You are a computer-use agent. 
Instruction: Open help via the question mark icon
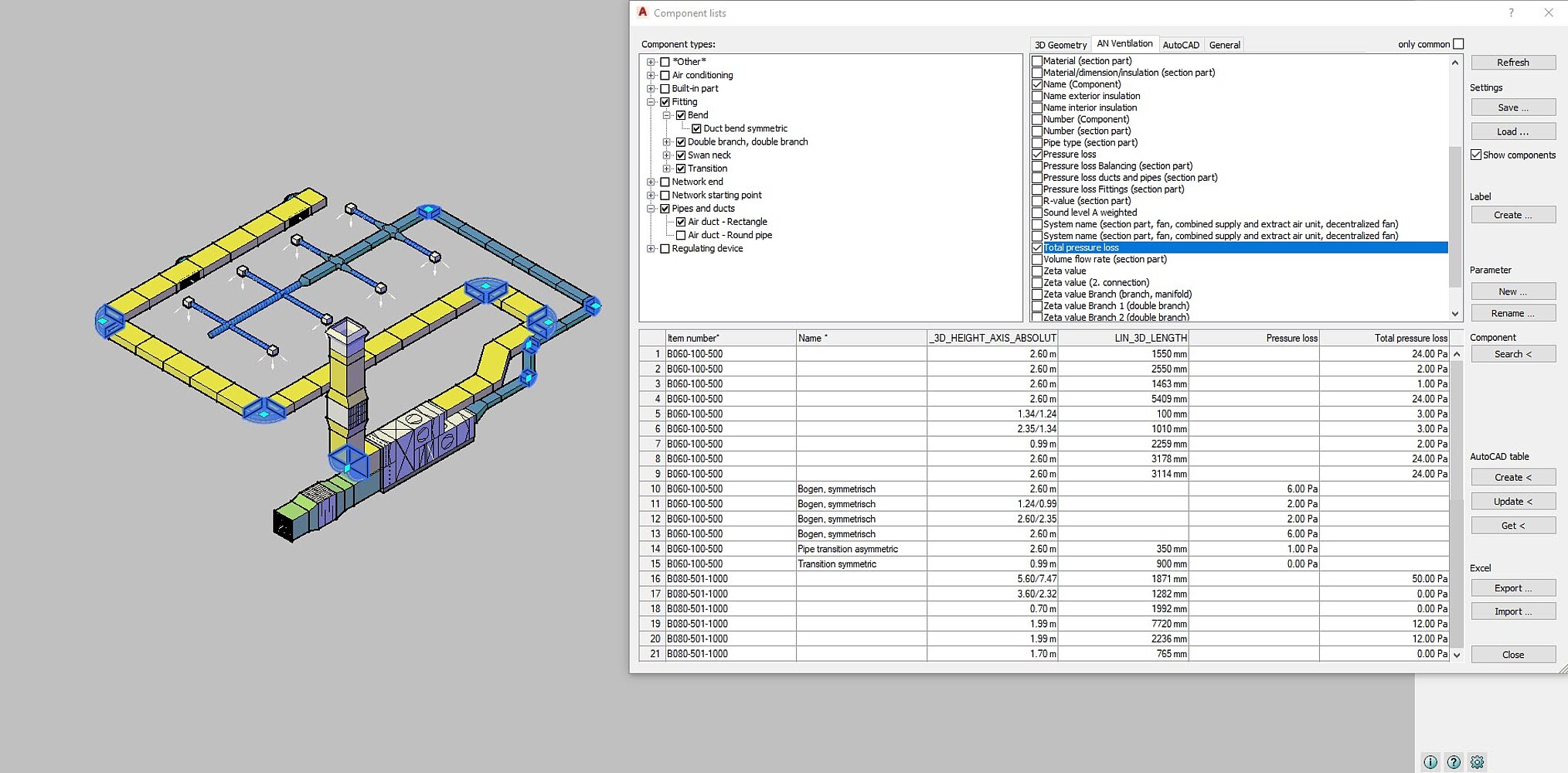pyautogui.click(x=1454, y=762)
